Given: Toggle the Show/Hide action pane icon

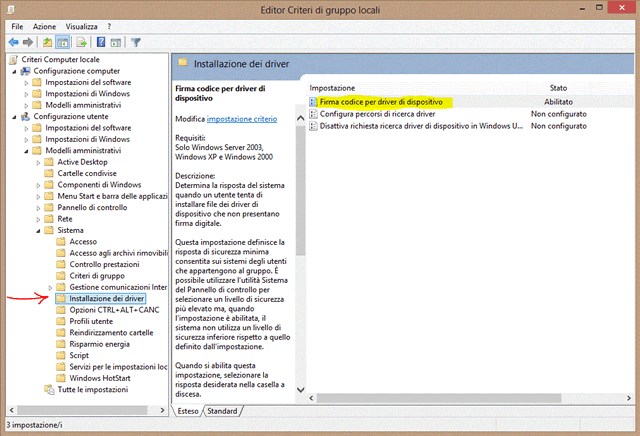Looking at the screenshot, I should pos(116,42).
